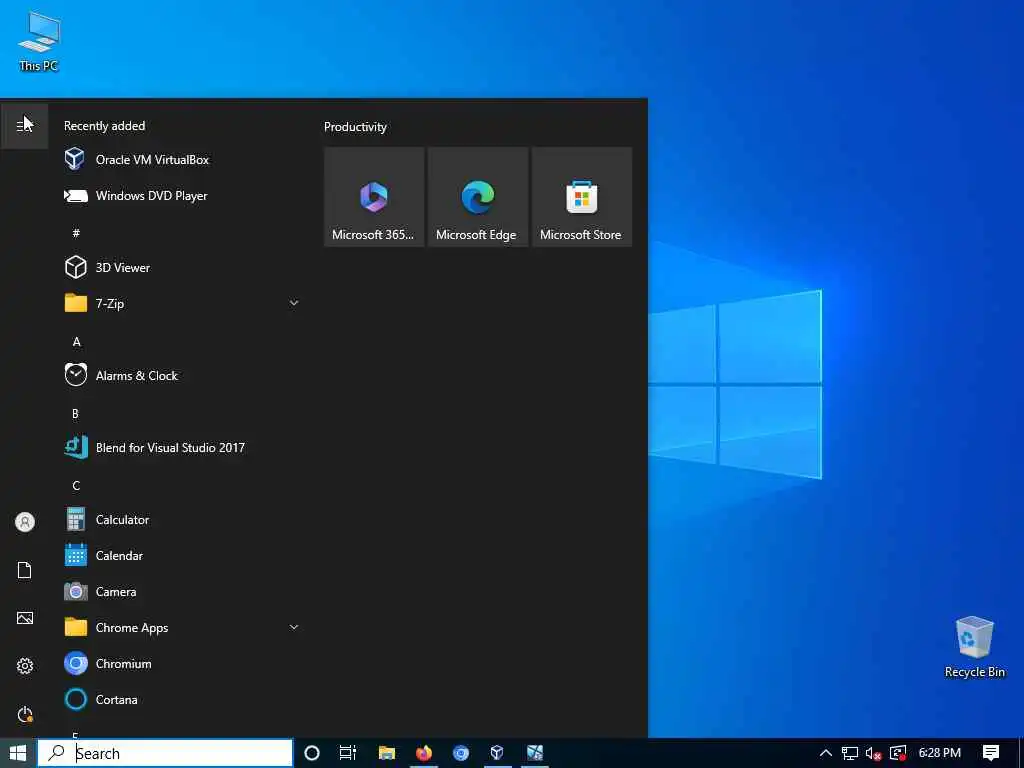
Task: Open the Documents folder from Start sidebar
Action: click(x=24, y=569)
